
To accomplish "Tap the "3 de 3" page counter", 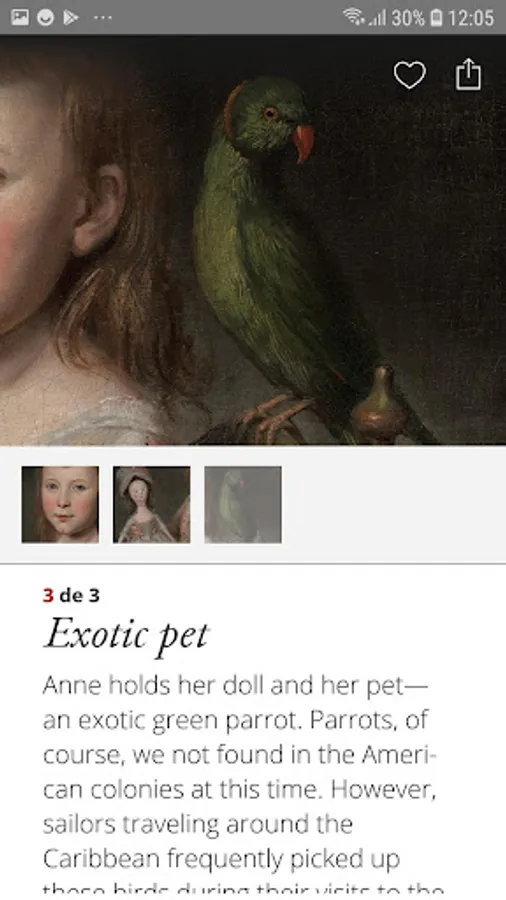I will pyautogui.click(x=71, y=595).
